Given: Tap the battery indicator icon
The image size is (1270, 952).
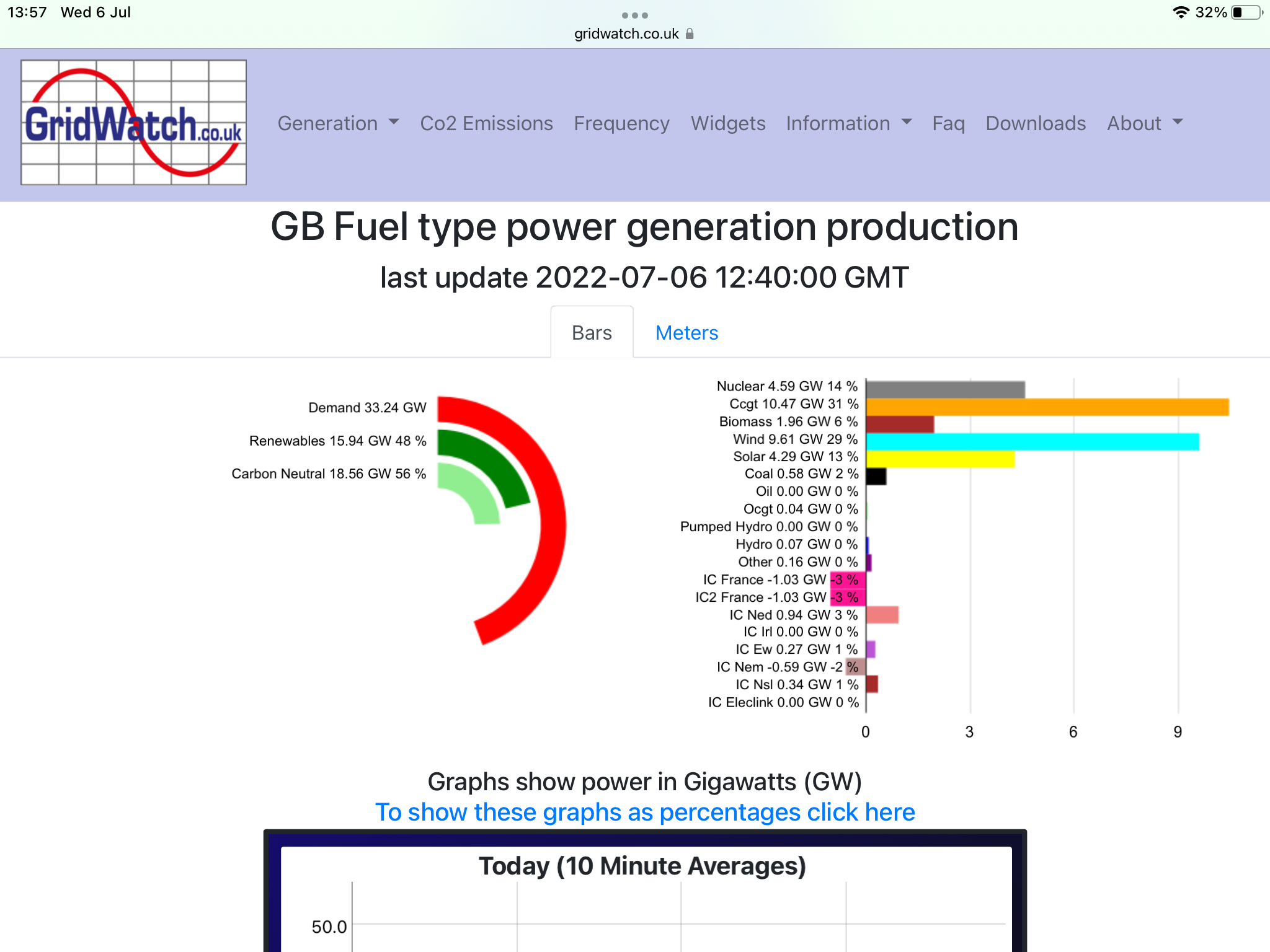Looking at the screenshot, I should (1247, 12).
